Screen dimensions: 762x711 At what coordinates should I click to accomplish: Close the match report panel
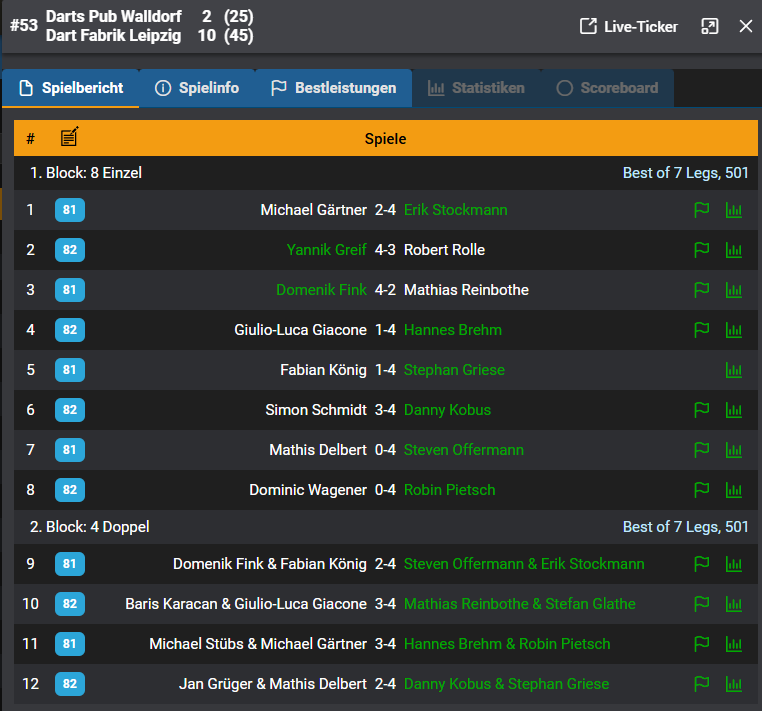point(746,26)
